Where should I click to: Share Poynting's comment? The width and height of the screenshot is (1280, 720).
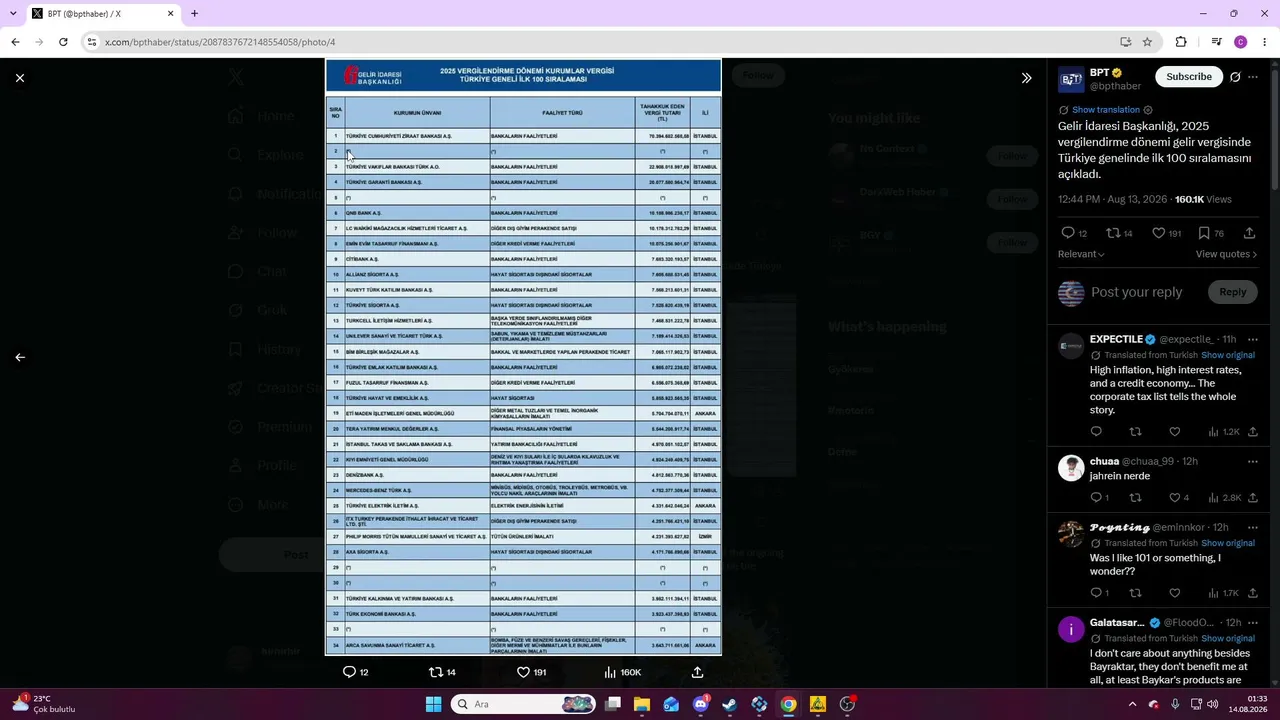(1253, 593)
